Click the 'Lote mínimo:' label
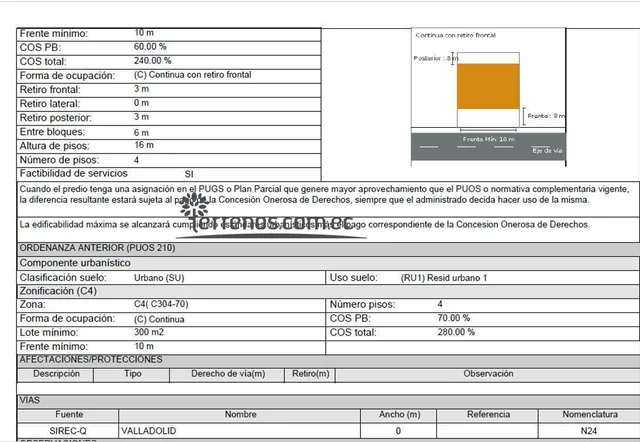The image size is (640, 442). pyautogui.click(x=49, y=333)
